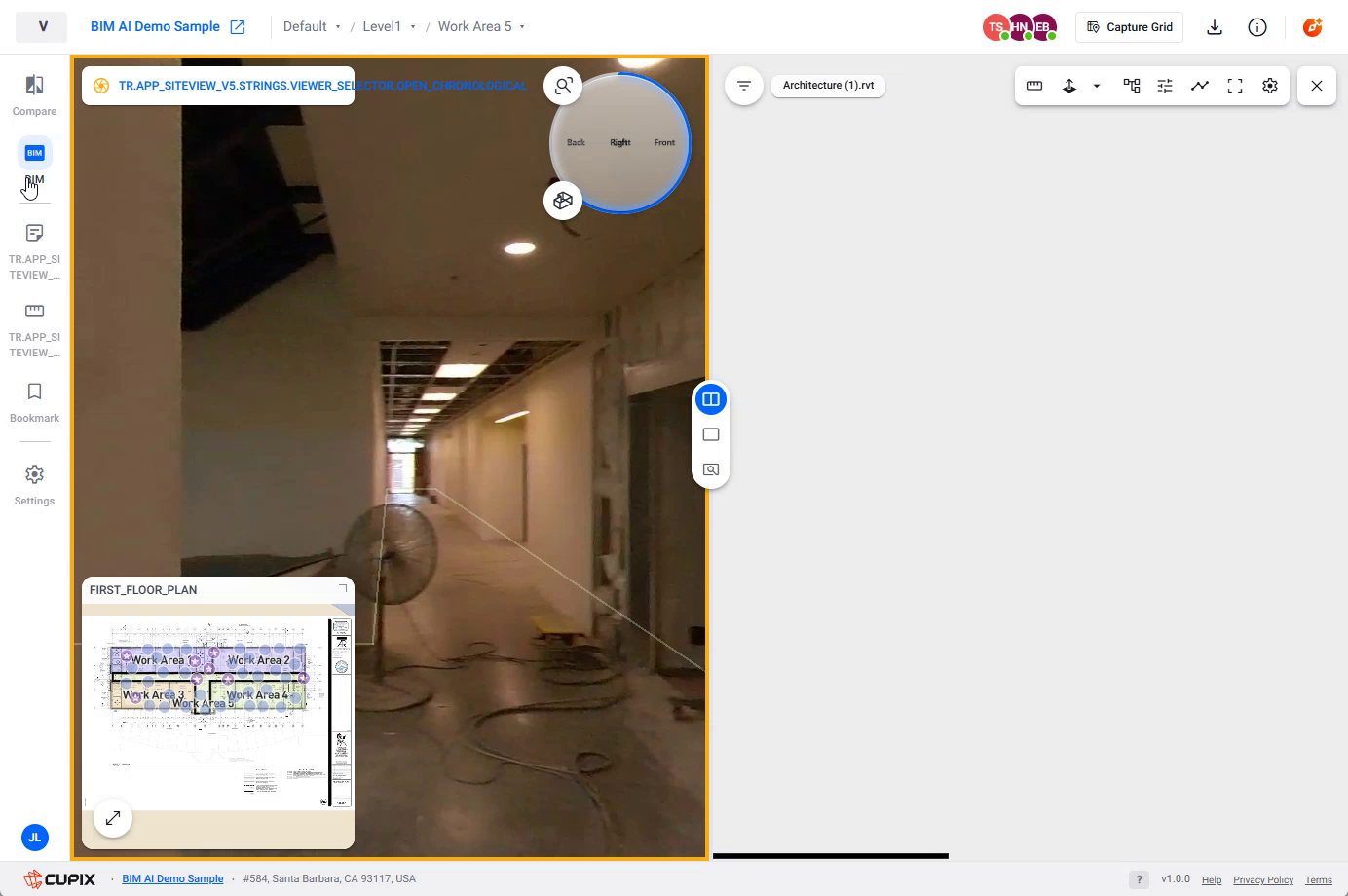Open the info icon in the header

coord(1257,27)
